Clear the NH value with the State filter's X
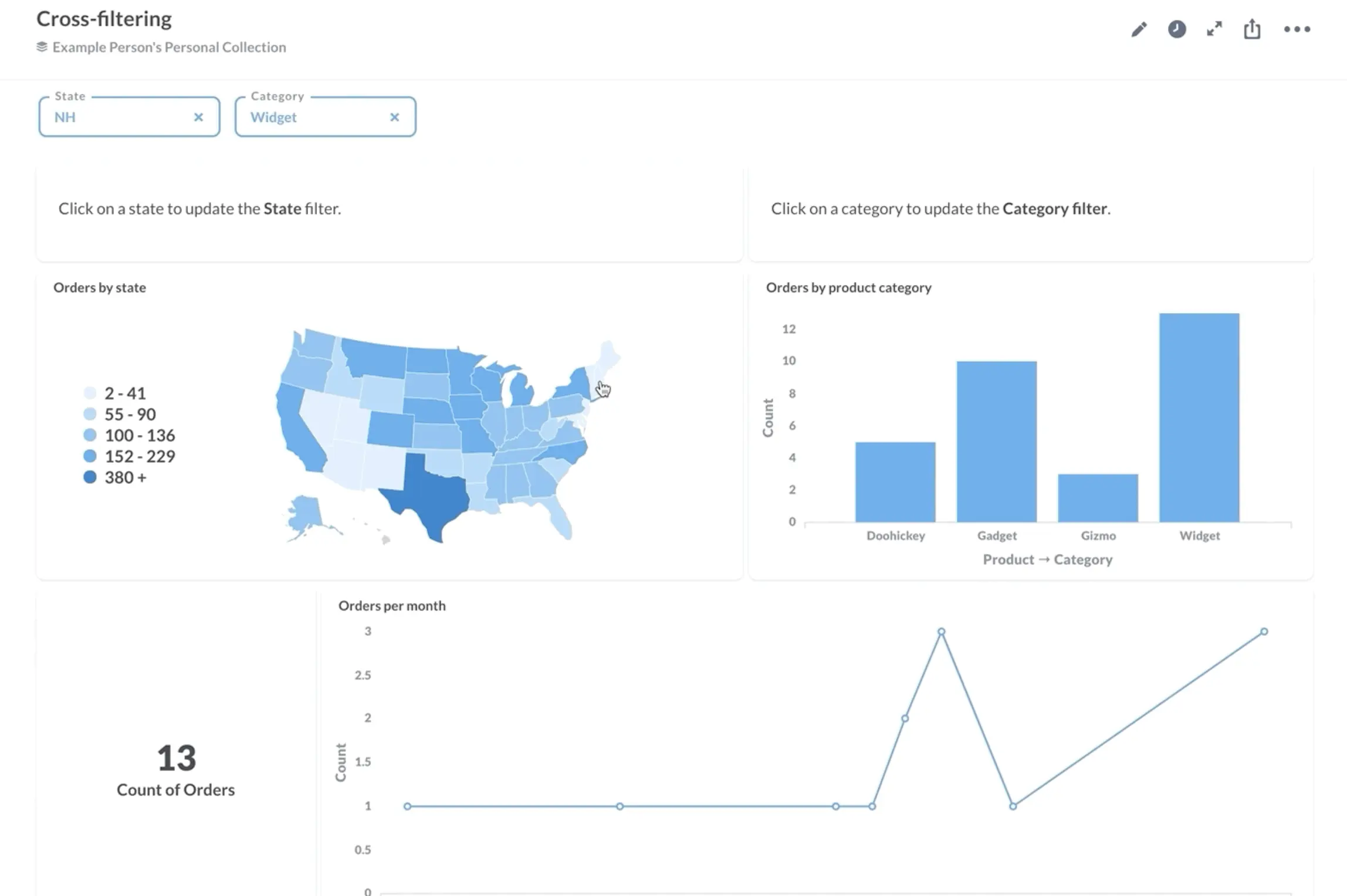The height and width of the screenshot is (896, 1347). pos(199,117)
